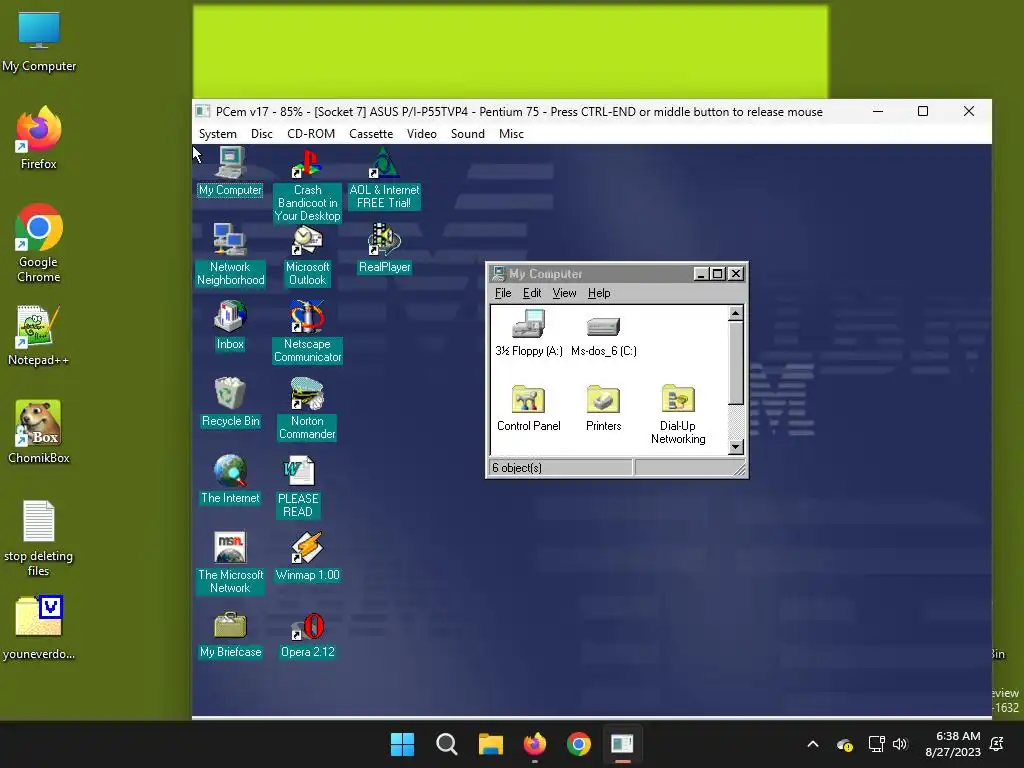Viewport: 1024px width, 768px height.
Task: Open taskbar Search
Action: [447, 744]
